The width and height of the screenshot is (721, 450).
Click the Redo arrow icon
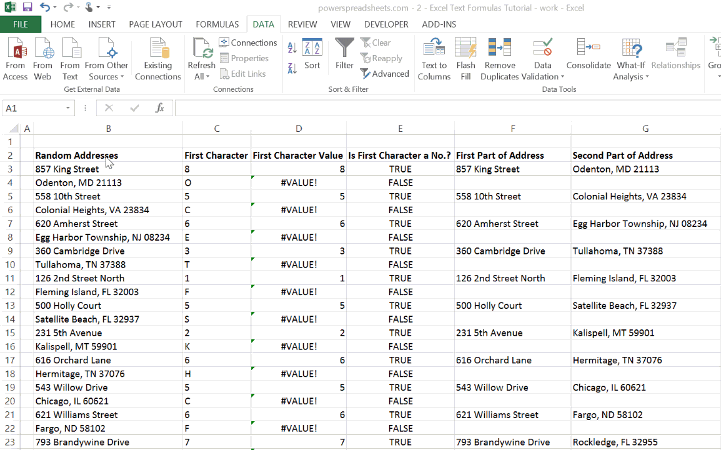(68, 7)
